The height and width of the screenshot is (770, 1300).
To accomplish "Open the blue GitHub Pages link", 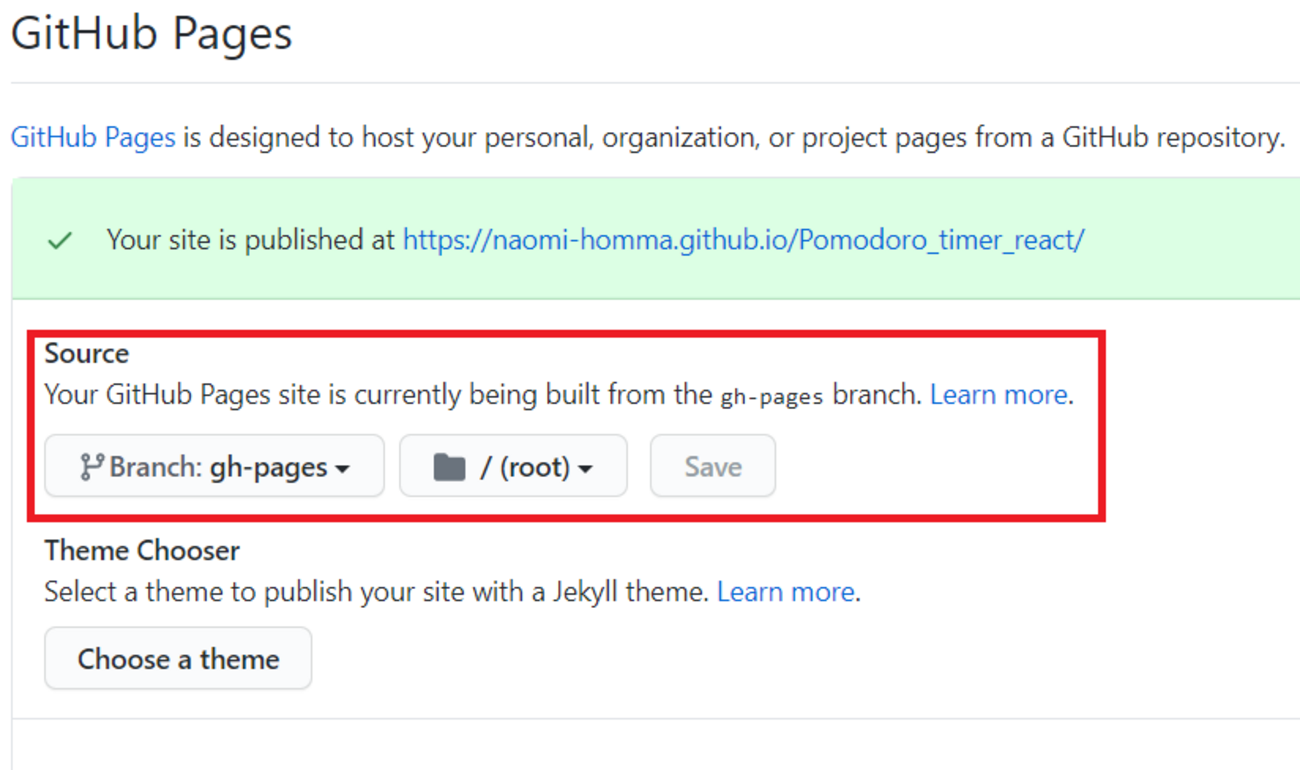I will (x=93, y=137).
